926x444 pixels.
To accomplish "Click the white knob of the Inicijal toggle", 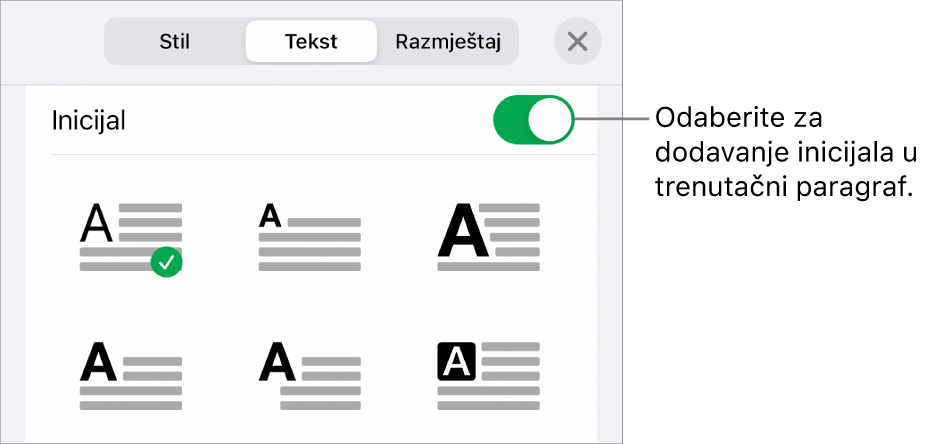I will 551,122.
